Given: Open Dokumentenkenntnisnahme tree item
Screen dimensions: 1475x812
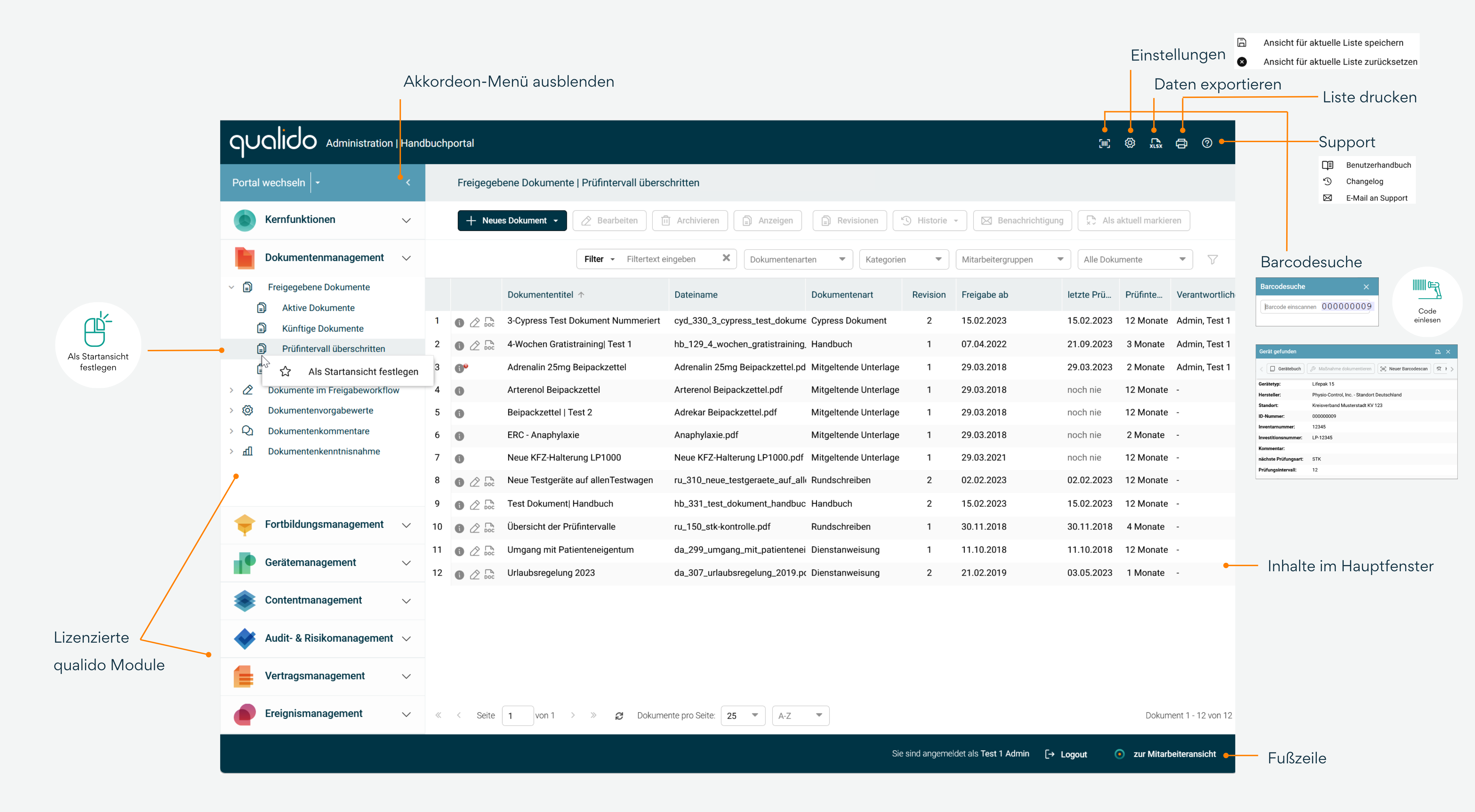Looking at the screenshot, I should [324, 452].
